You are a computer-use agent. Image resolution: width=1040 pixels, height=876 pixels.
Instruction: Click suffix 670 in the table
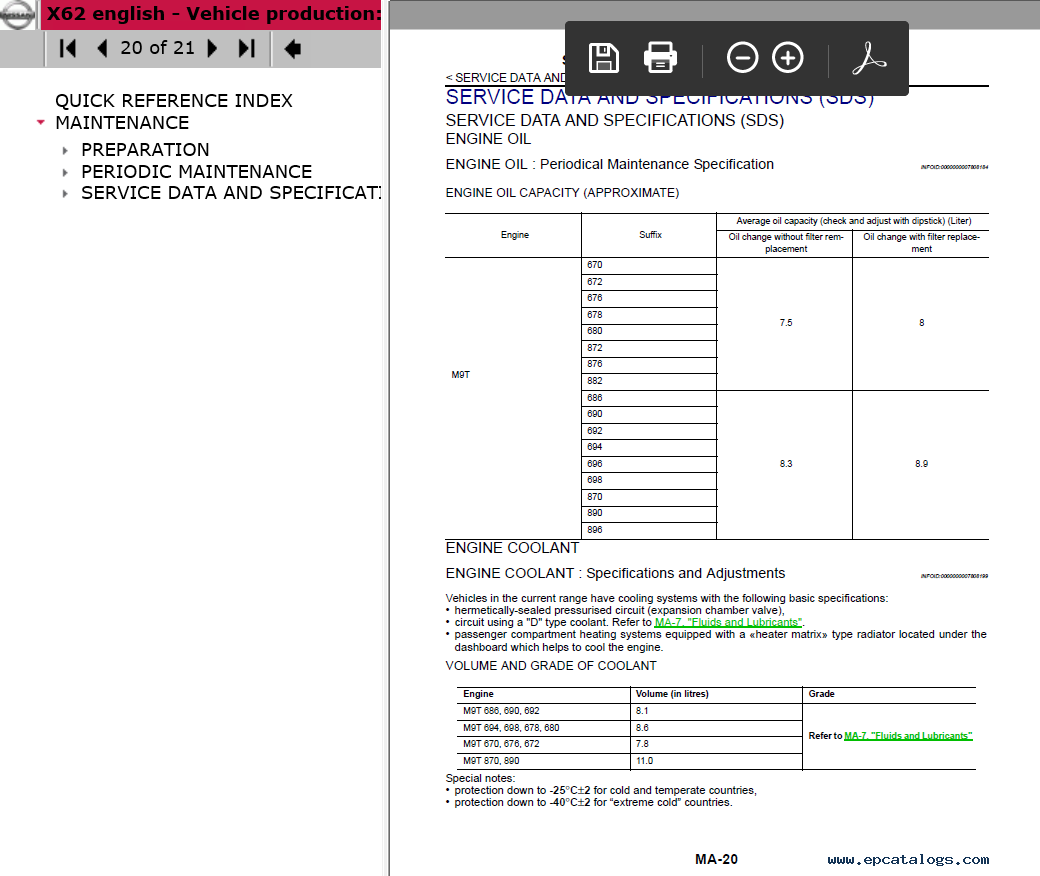(594, 265)
